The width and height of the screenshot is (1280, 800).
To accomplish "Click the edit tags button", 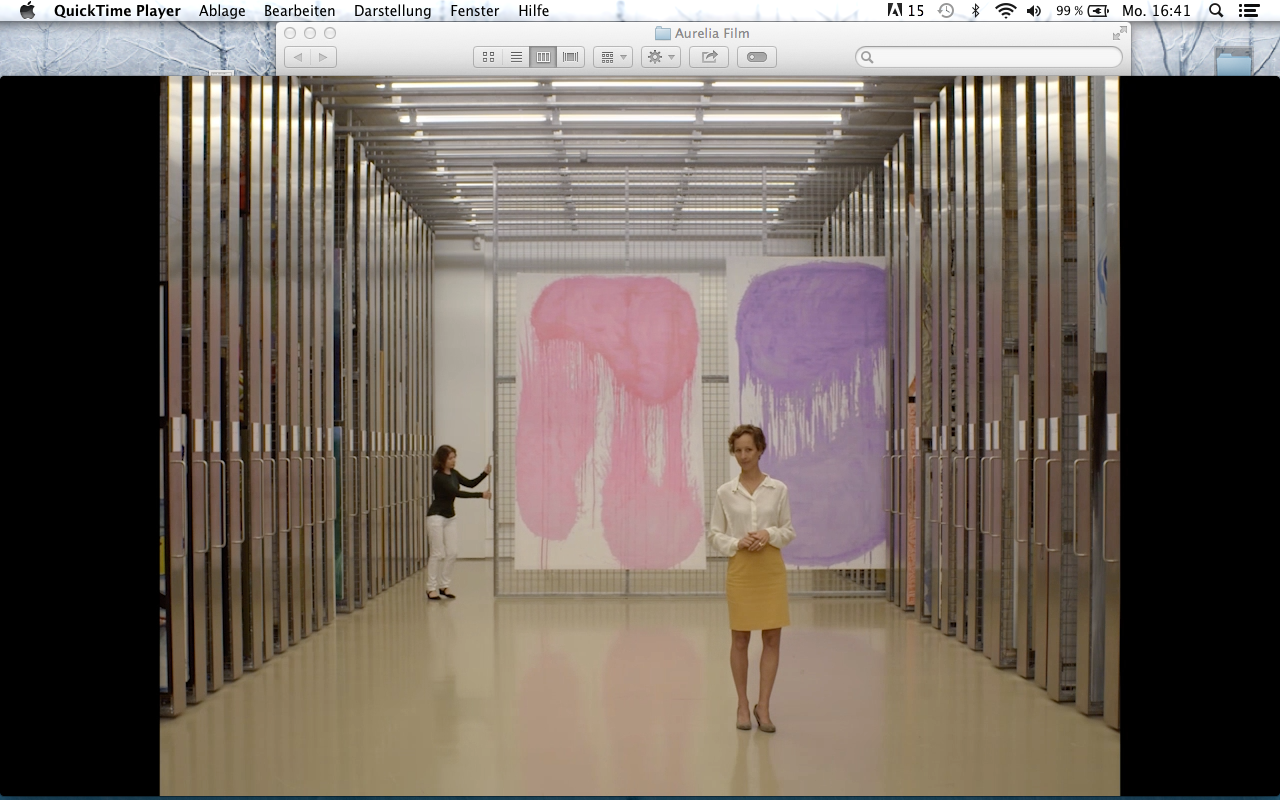I will (x=757, y=57).
